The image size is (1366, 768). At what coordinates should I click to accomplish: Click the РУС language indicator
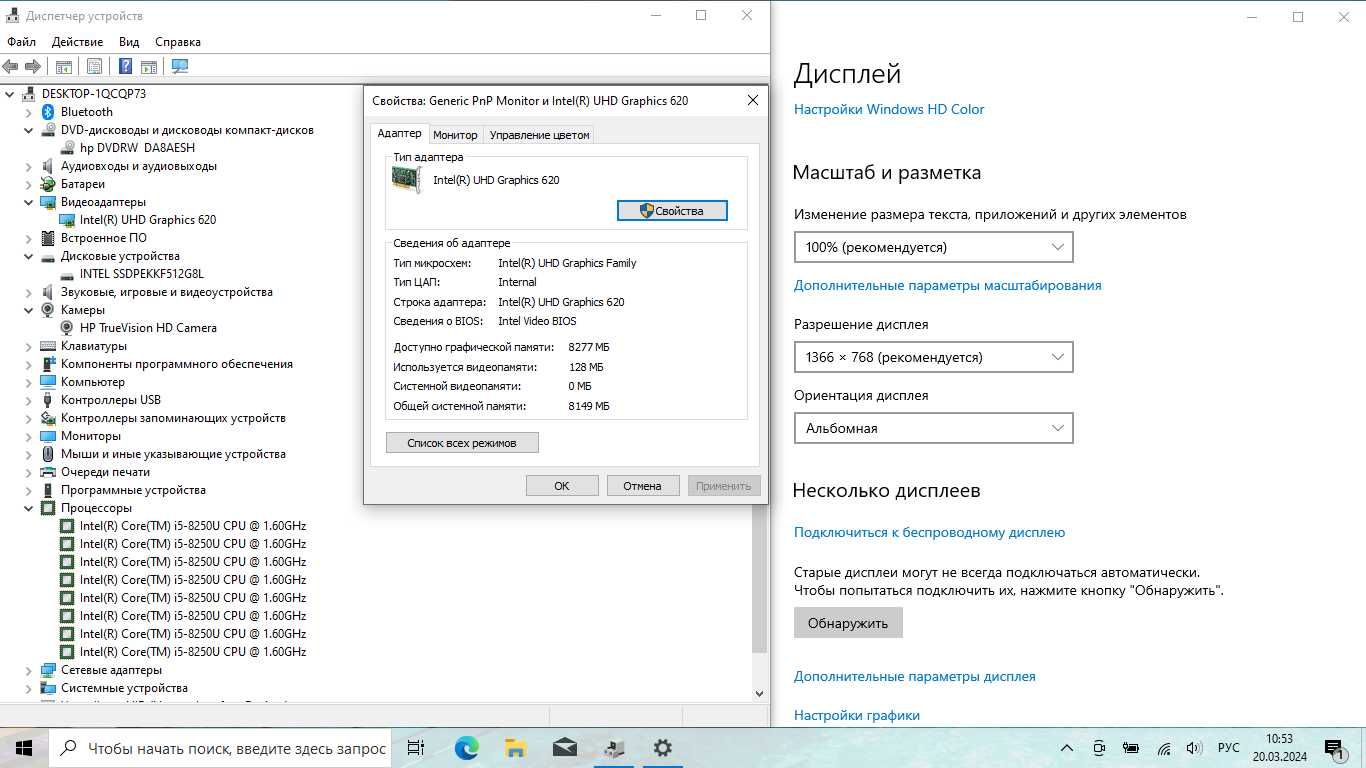(1228, 748)
